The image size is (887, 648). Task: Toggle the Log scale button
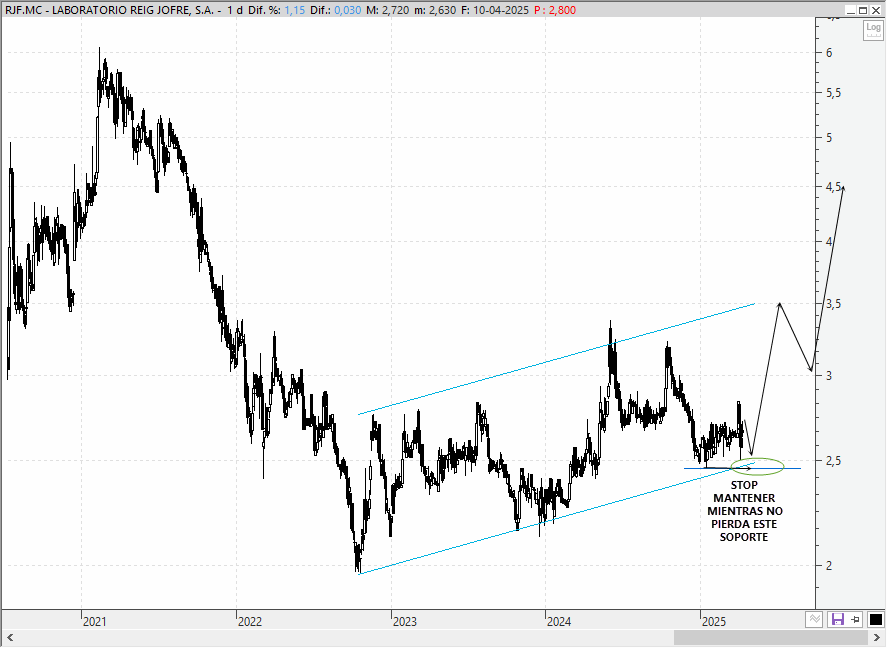click(x=873, y=30)
